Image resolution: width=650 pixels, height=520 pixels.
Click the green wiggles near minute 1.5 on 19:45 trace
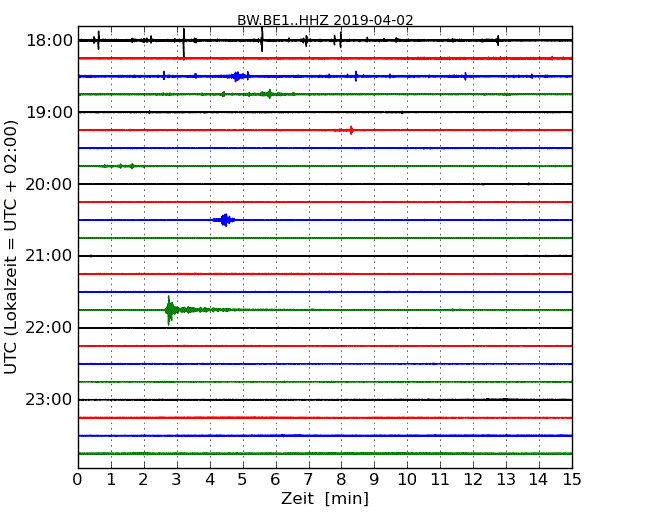[x=123, y=166]
